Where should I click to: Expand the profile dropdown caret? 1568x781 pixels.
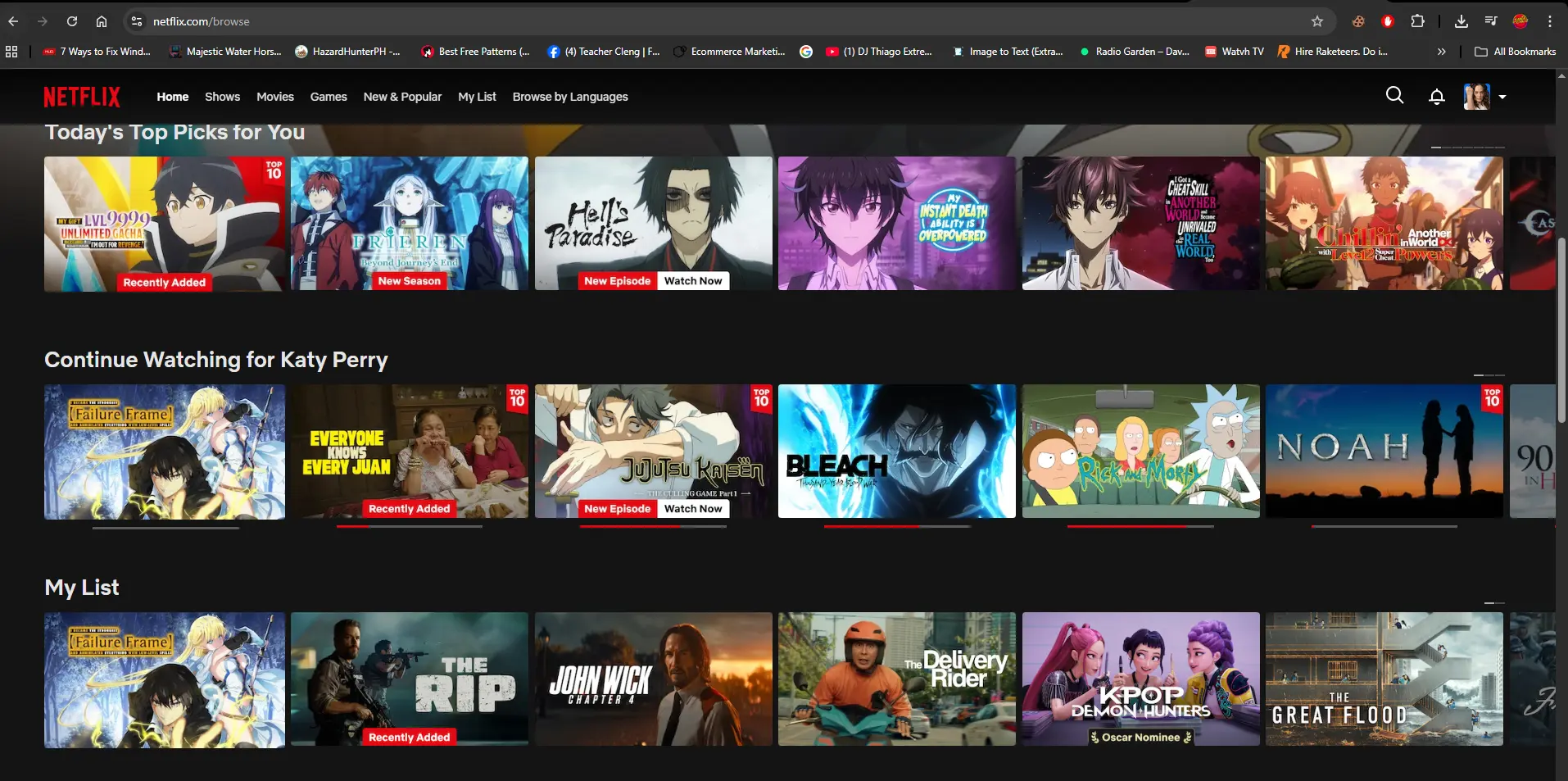(x=1502, y=97)
